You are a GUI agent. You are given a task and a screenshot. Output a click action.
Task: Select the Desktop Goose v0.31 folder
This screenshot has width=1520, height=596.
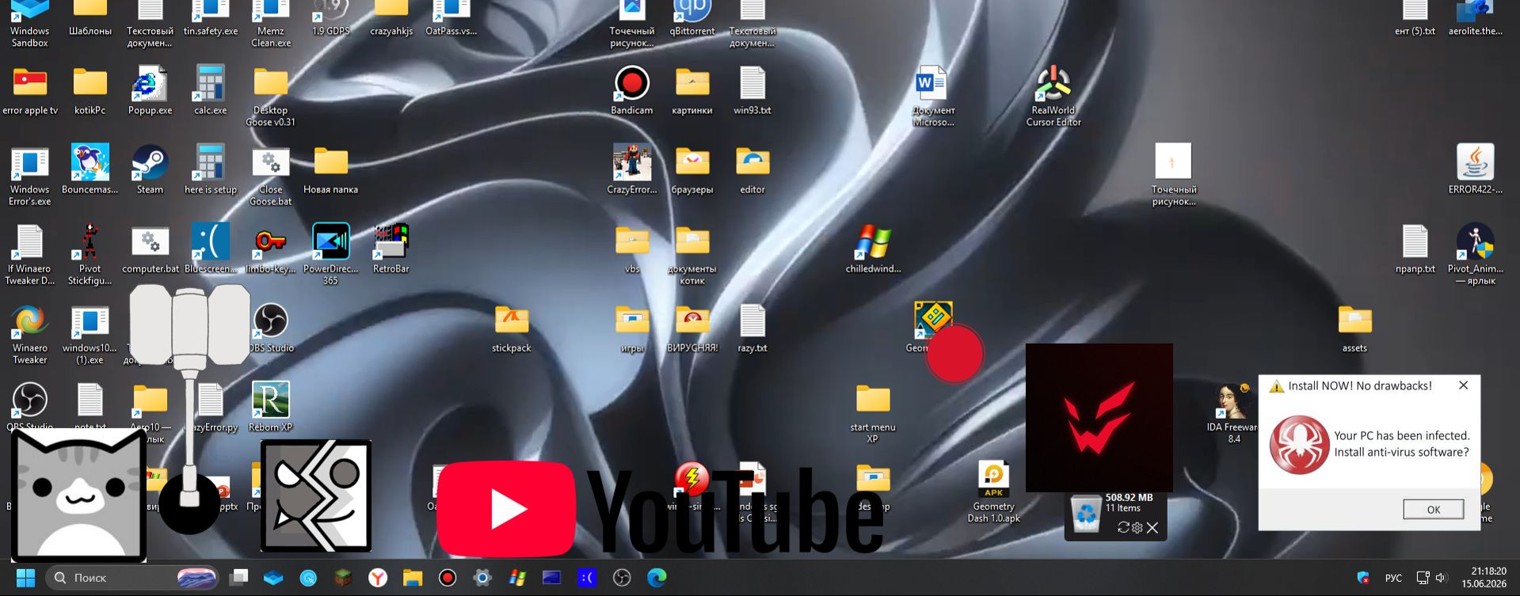point(271,96)
